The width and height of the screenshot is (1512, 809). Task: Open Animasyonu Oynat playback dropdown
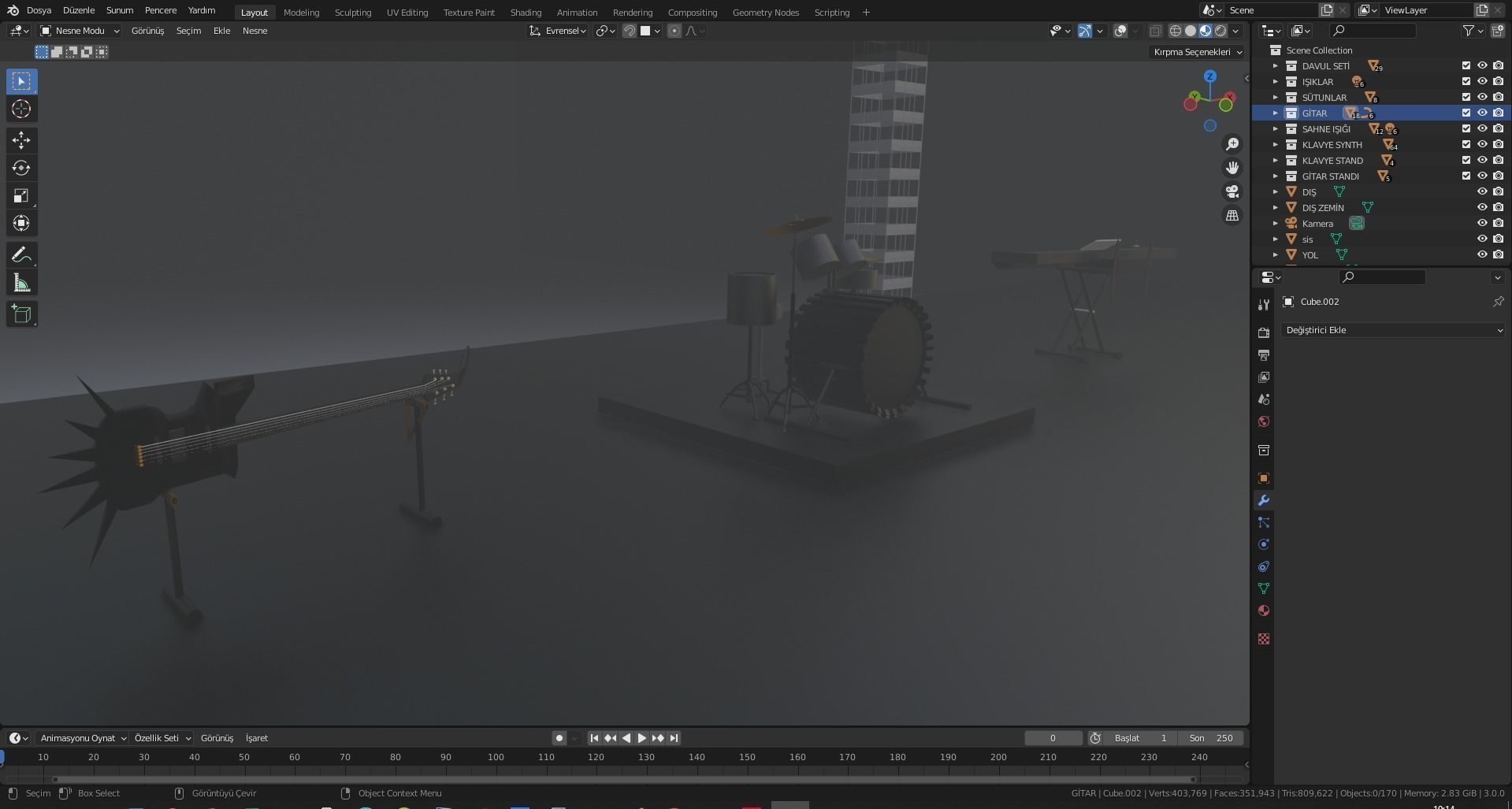pos(83,738)
